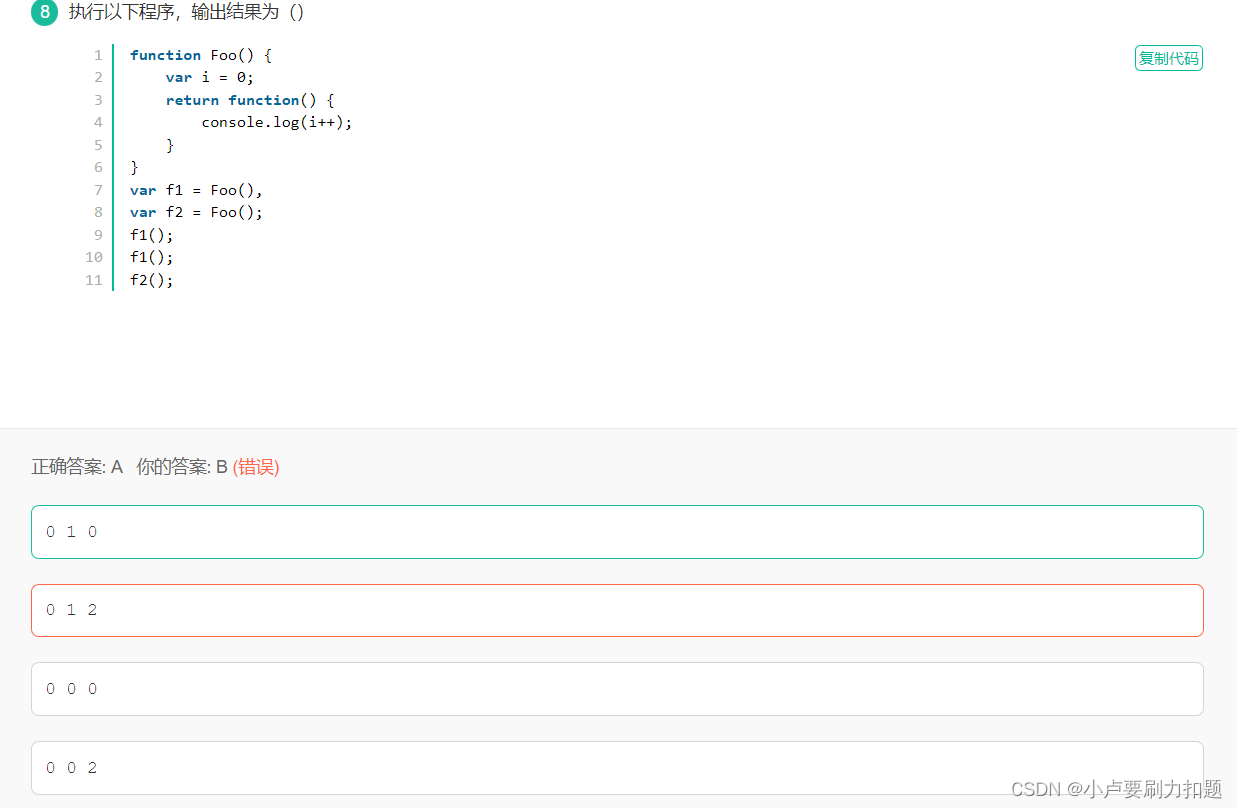
Task: Click the "var f2 = Foo();" line
Action: pos(196,212)
